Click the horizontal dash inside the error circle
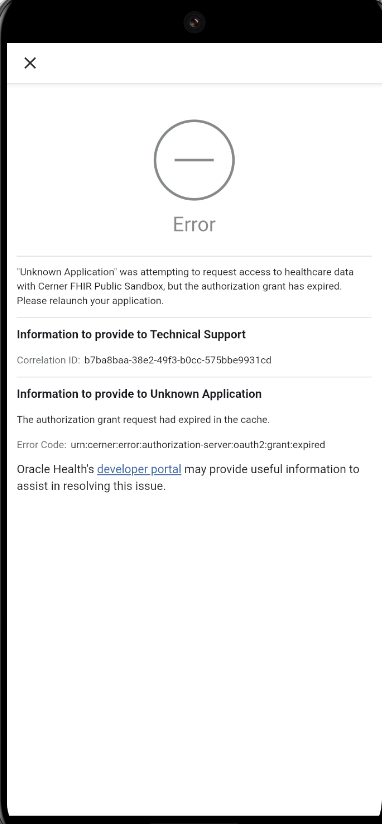Screen dimensions: 382x824 point(194,160)
